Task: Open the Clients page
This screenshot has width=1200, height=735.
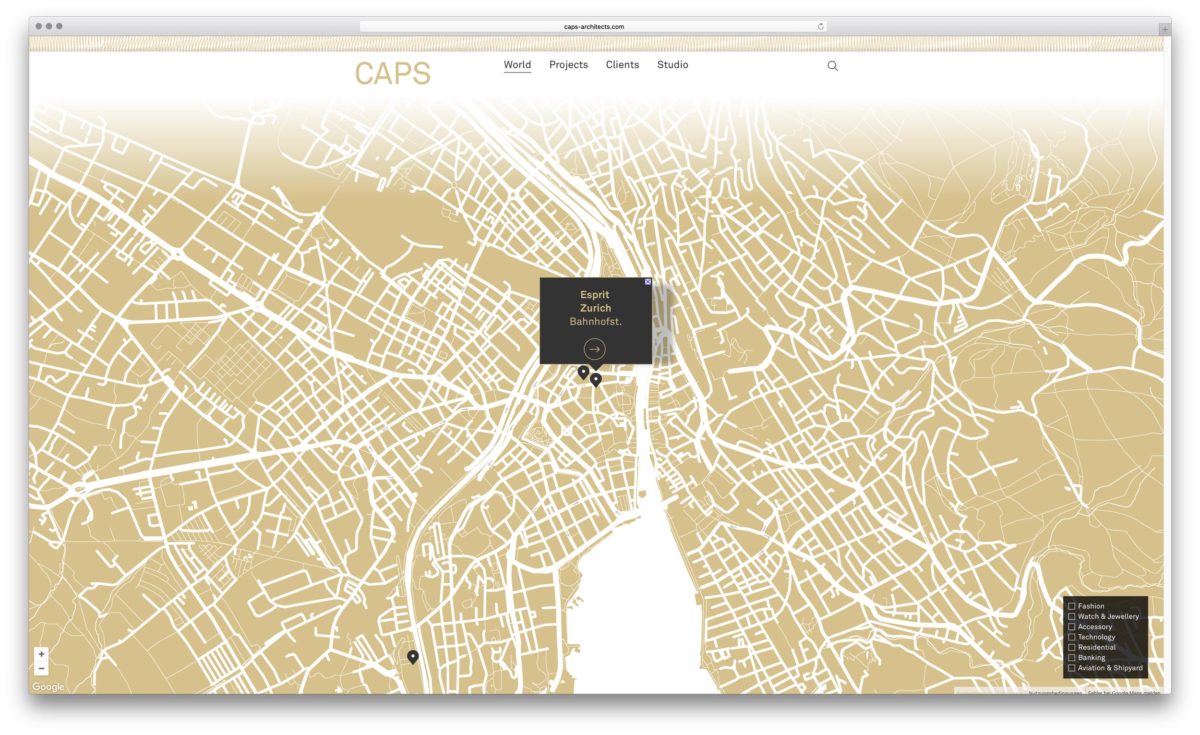Action: point(622,65)
